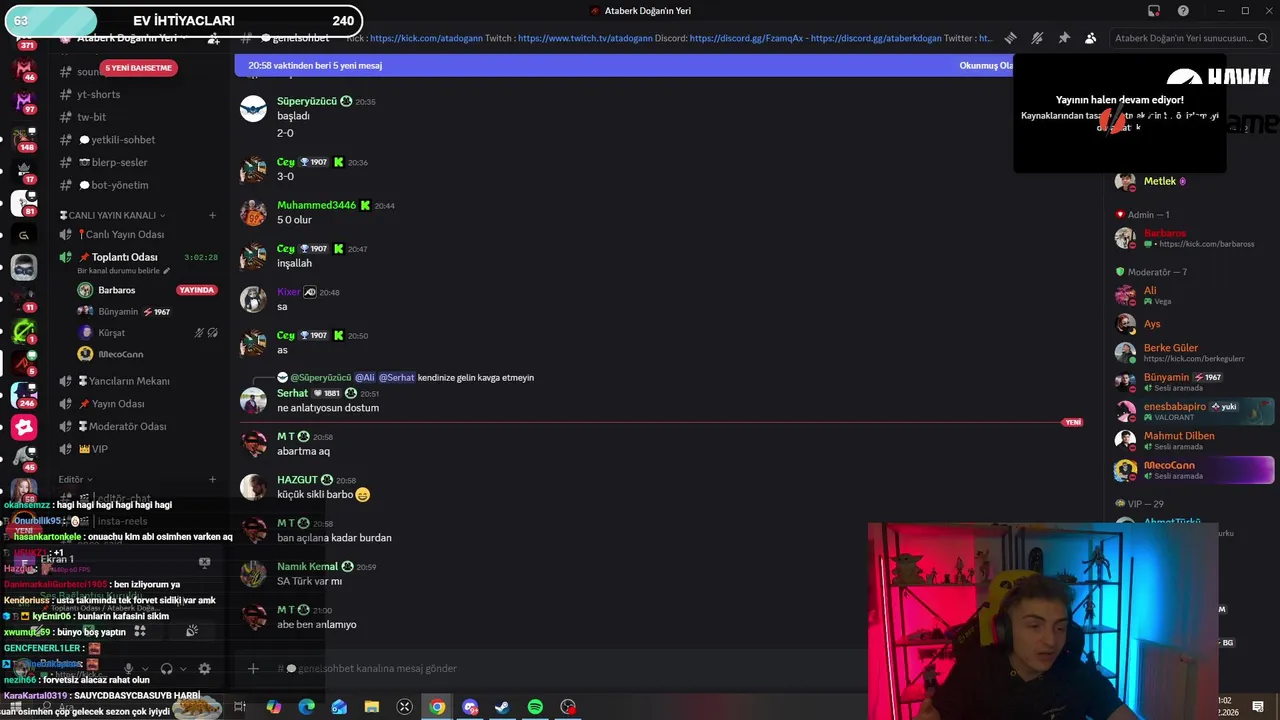
Task: Click Süperyüzücü's username in chat
Action: pos(307,102)
